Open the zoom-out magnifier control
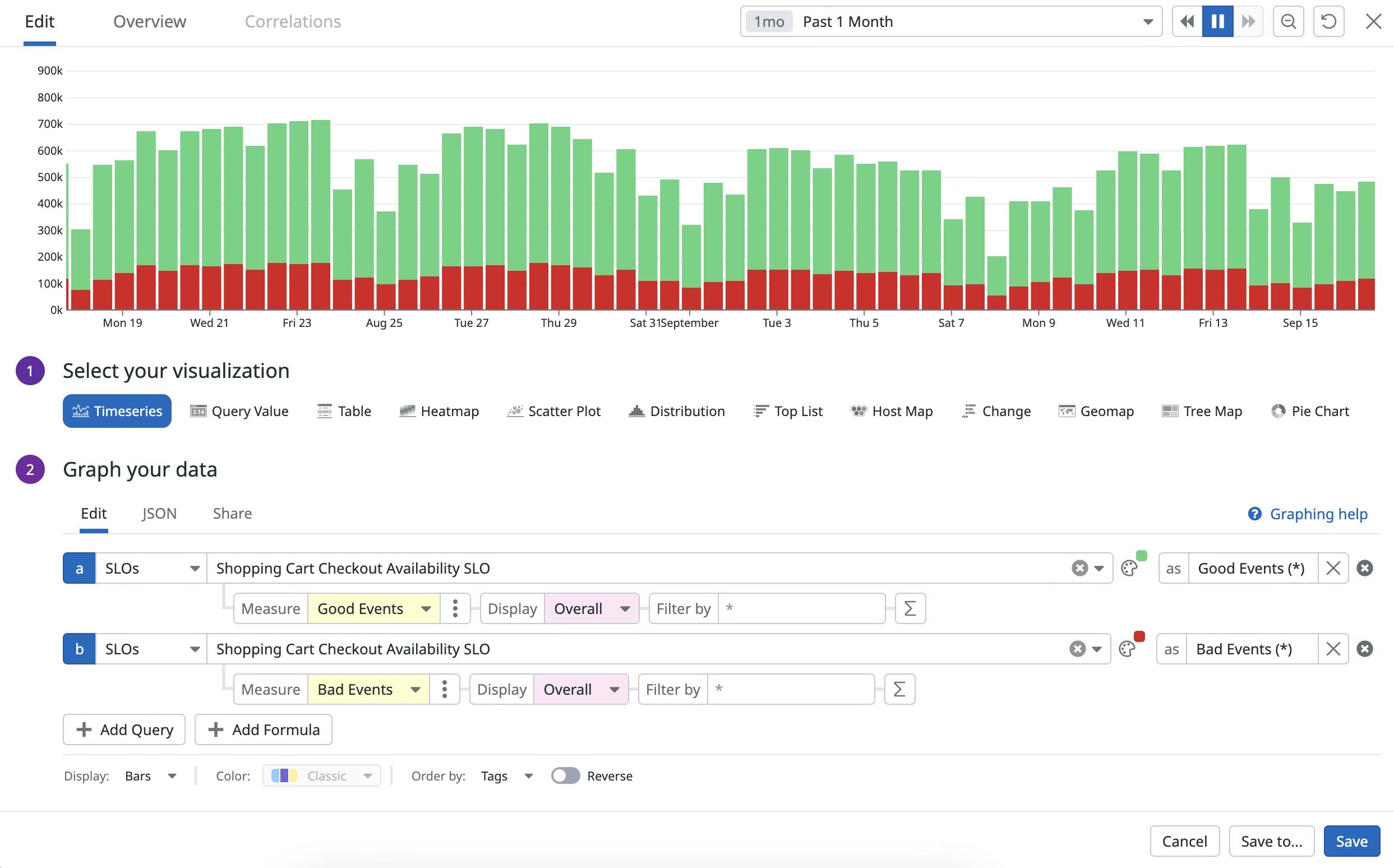The image size is (1394, 868). click(x=1289, y=21)
